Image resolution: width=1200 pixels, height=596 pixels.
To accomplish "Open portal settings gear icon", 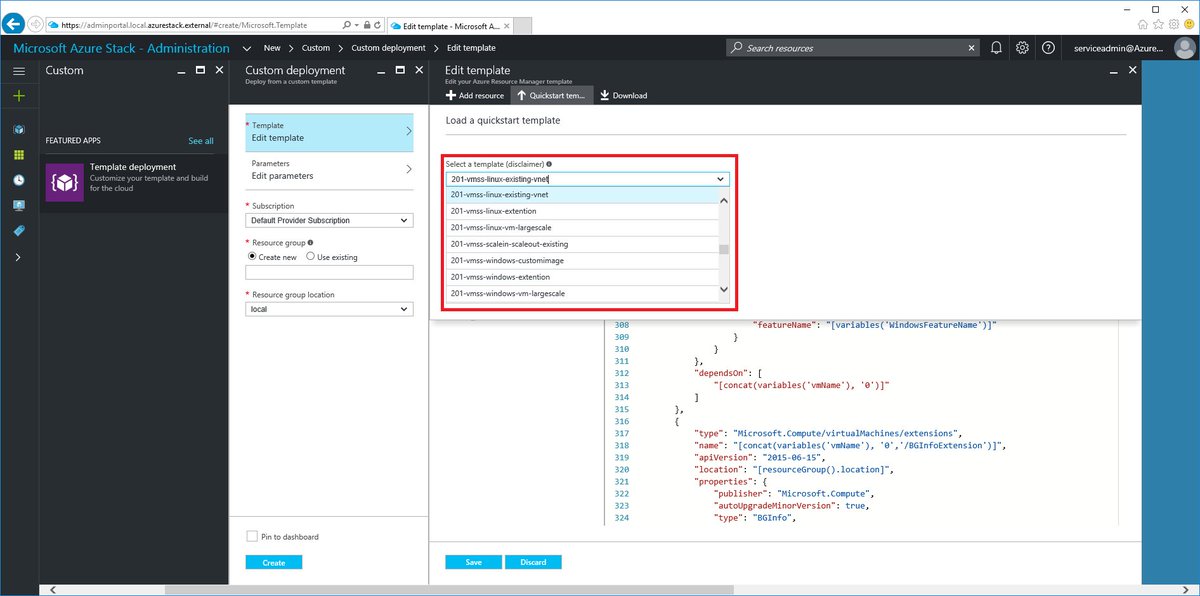I will click(1022, 47).
